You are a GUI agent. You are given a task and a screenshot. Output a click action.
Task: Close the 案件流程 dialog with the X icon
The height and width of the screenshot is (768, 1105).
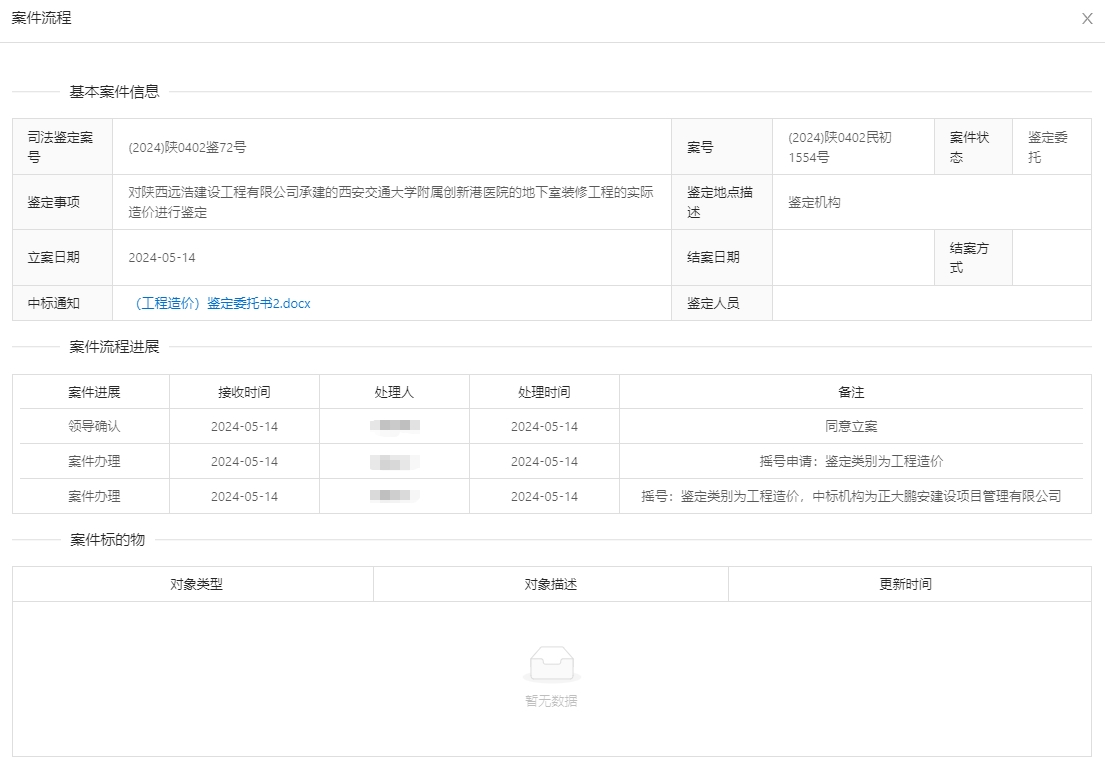1087,19
